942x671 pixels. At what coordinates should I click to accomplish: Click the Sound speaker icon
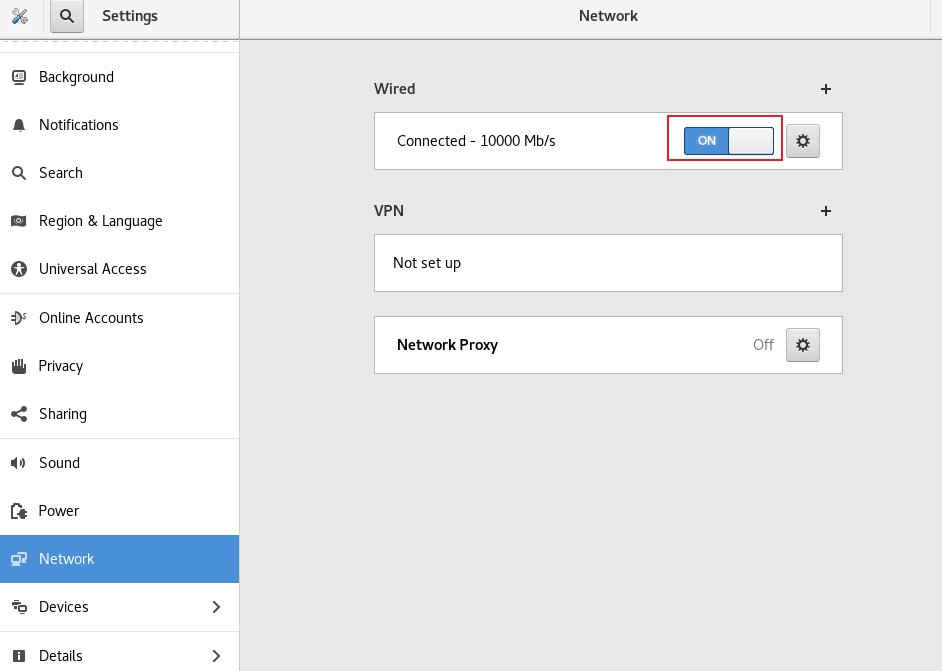[x=18, y=463]
